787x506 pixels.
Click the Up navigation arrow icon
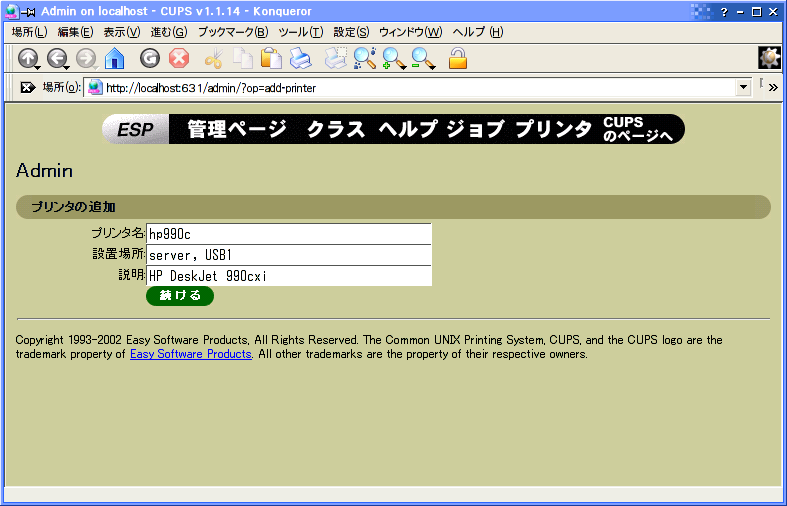pos(27,59)
